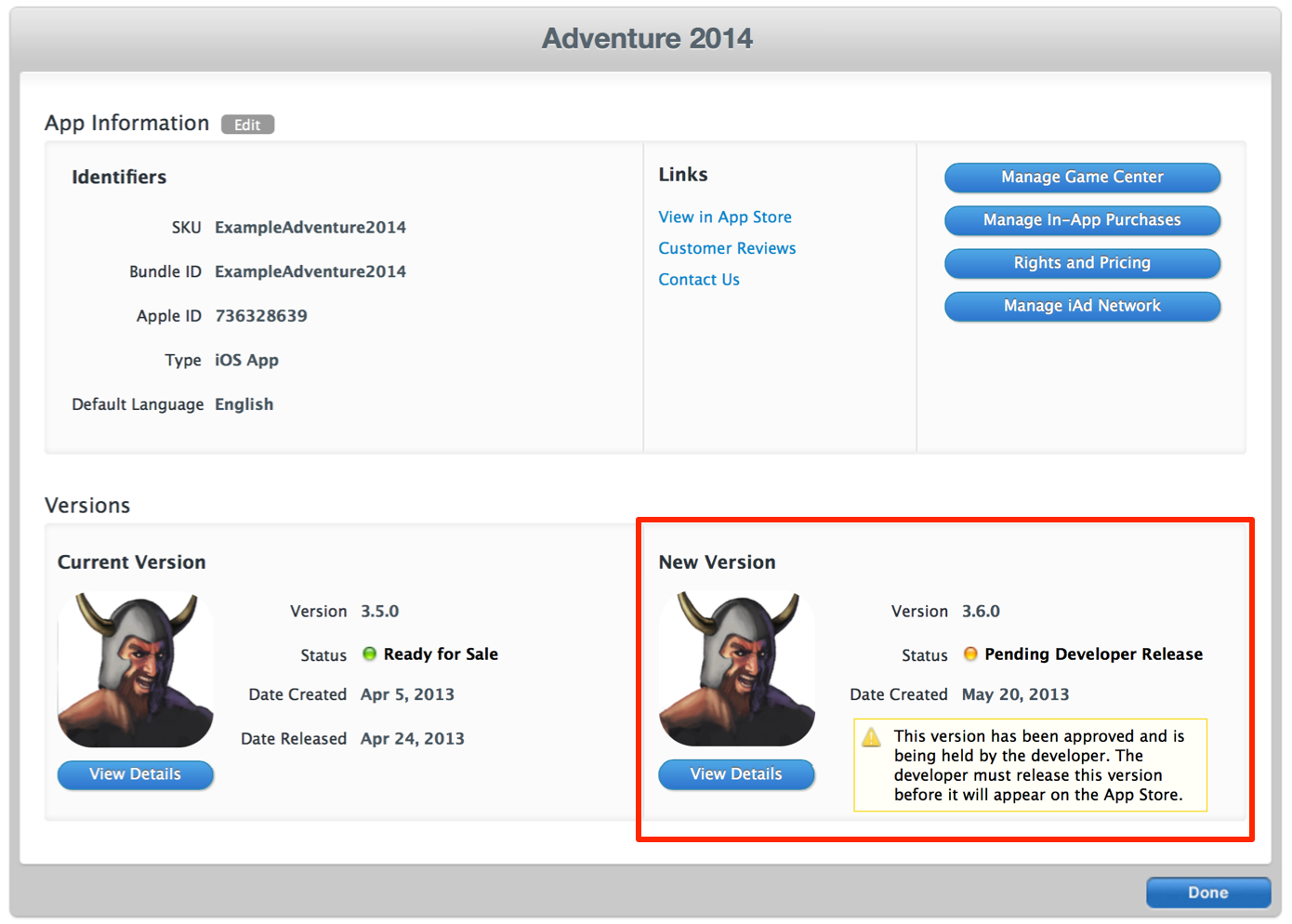
Task: Click the yellow Pending Developer Release status indicator
Action: 970,654
